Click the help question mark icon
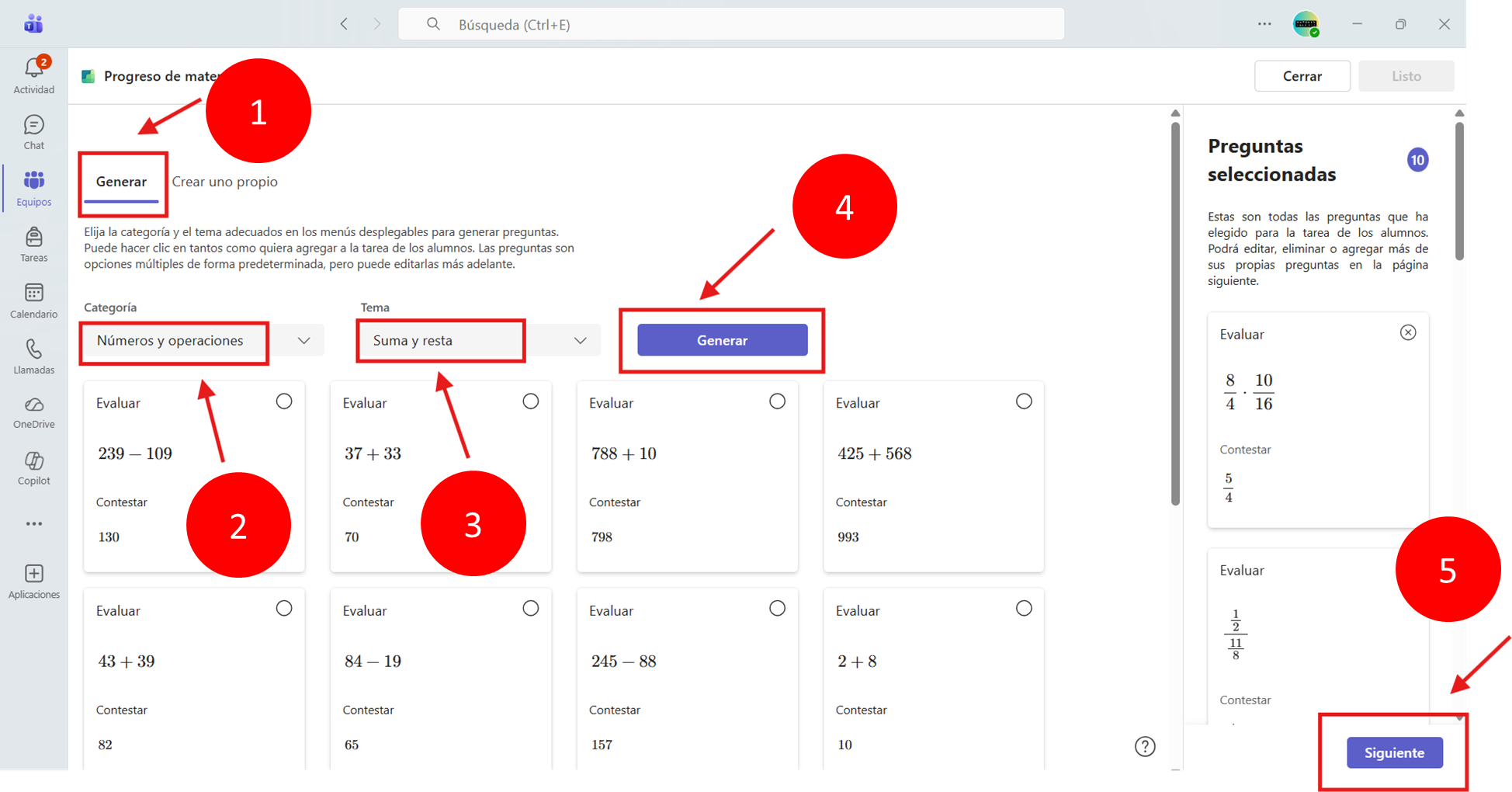The image size is (1512, 792). click(x=1145, y=746)
